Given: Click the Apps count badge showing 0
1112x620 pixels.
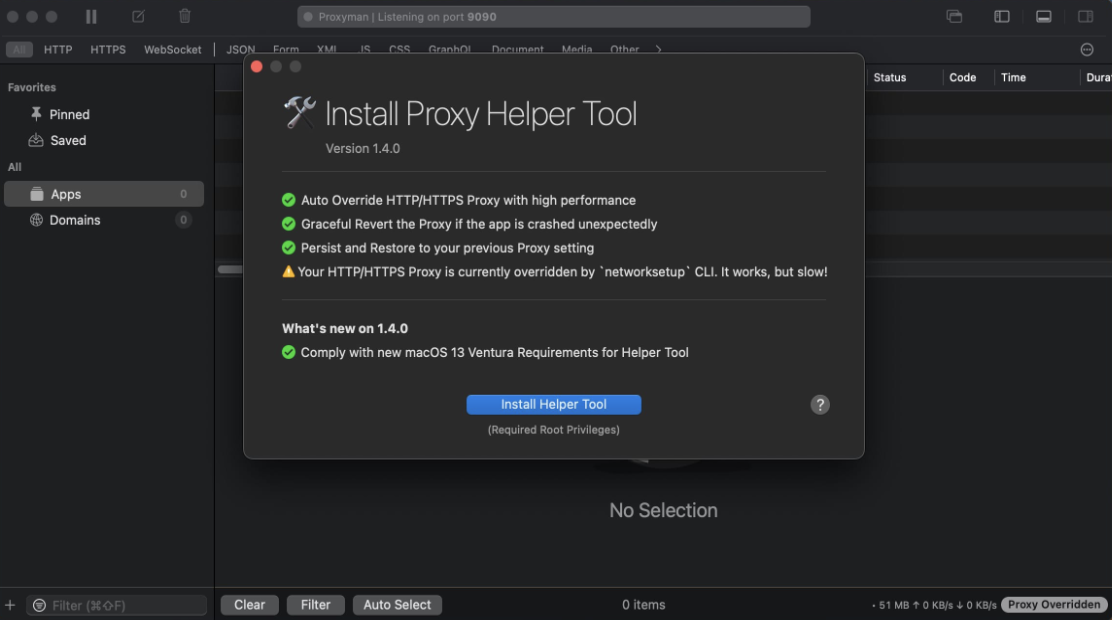Looking at the screenshot, I should (184, 194).
